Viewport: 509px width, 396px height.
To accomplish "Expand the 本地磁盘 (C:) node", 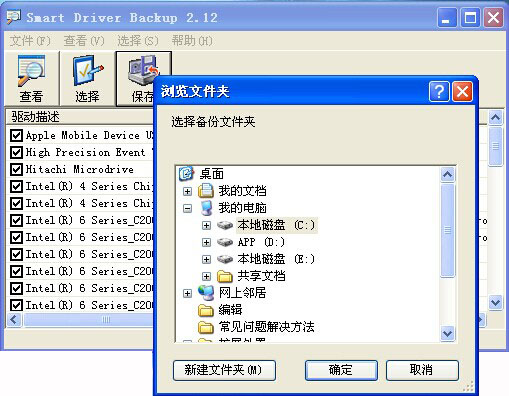I will coord(206,226).
